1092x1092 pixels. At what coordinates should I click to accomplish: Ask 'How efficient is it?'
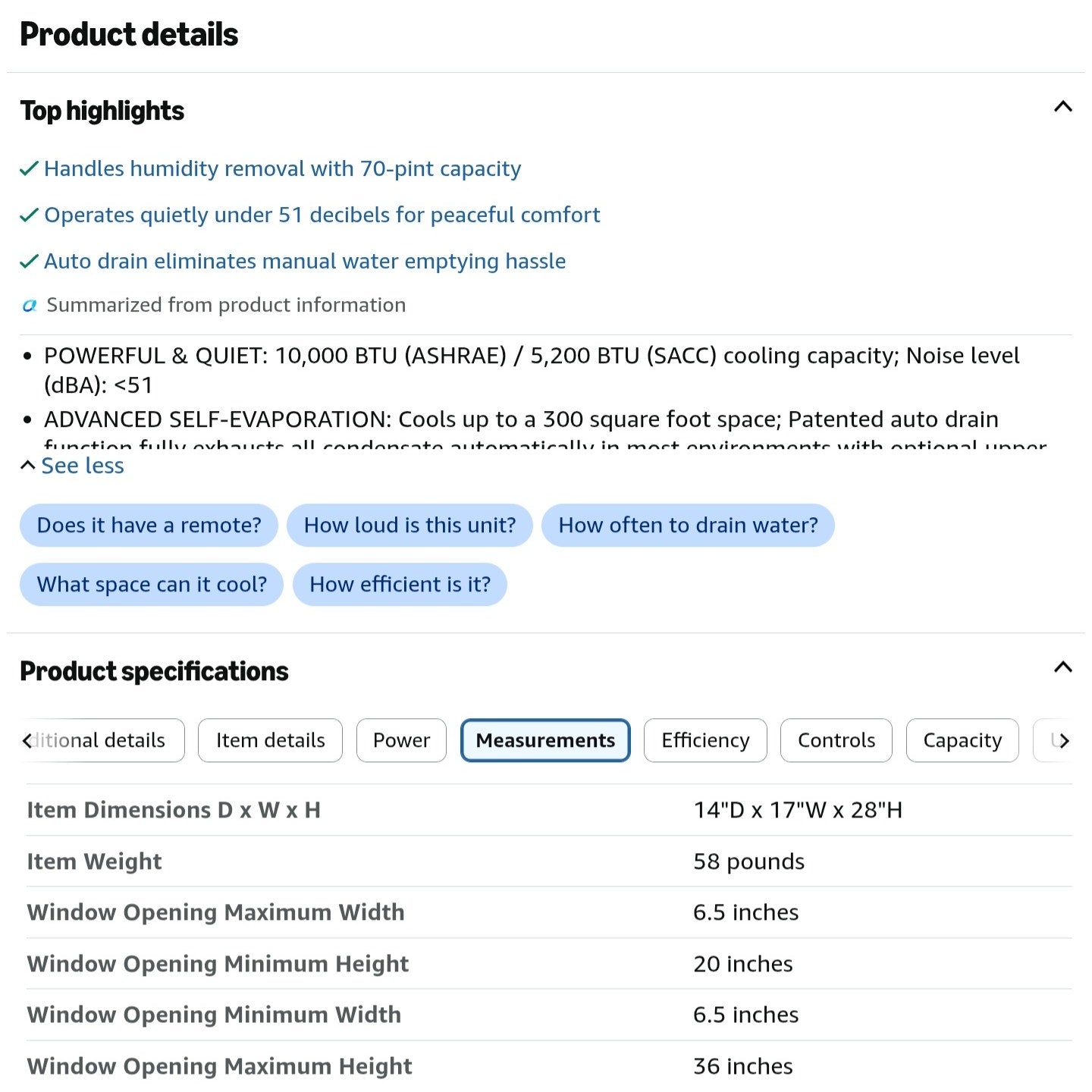(x=400, y=584)
